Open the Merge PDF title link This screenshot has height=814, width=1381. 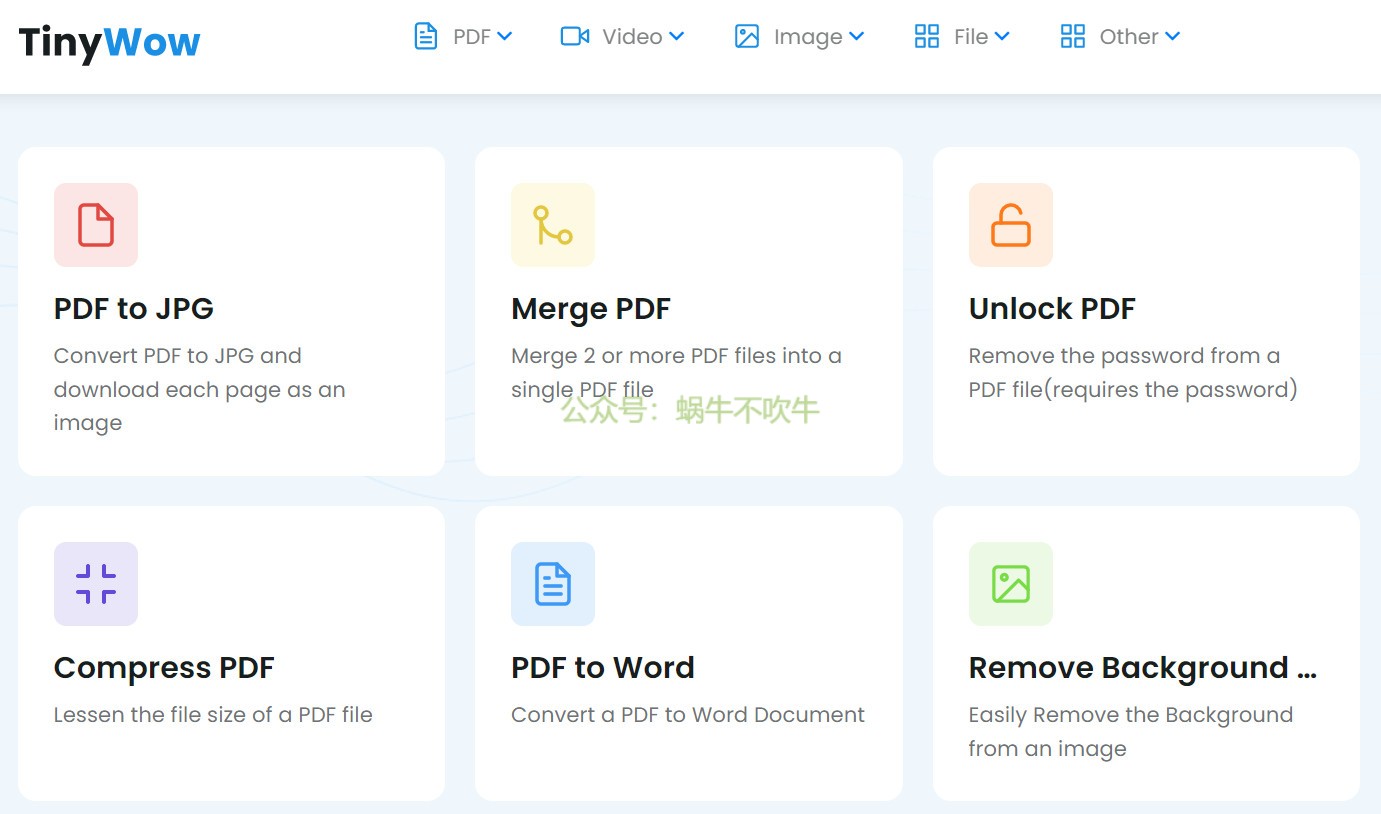[590, 309]
